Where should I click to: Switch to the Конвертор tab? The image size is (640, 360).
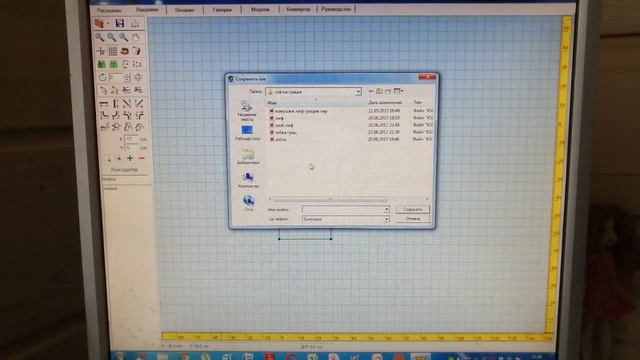(x=298, y=9)
